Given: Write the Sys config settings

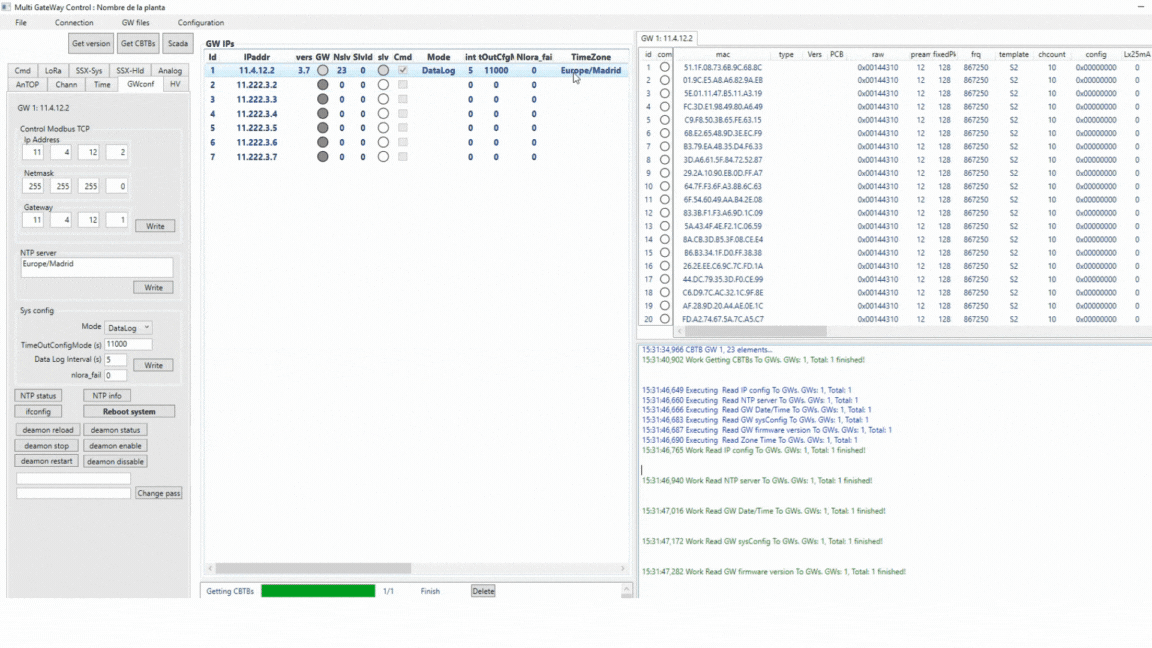Looking at the screenshot, I should pyautogui.click(x=154, y=365).
